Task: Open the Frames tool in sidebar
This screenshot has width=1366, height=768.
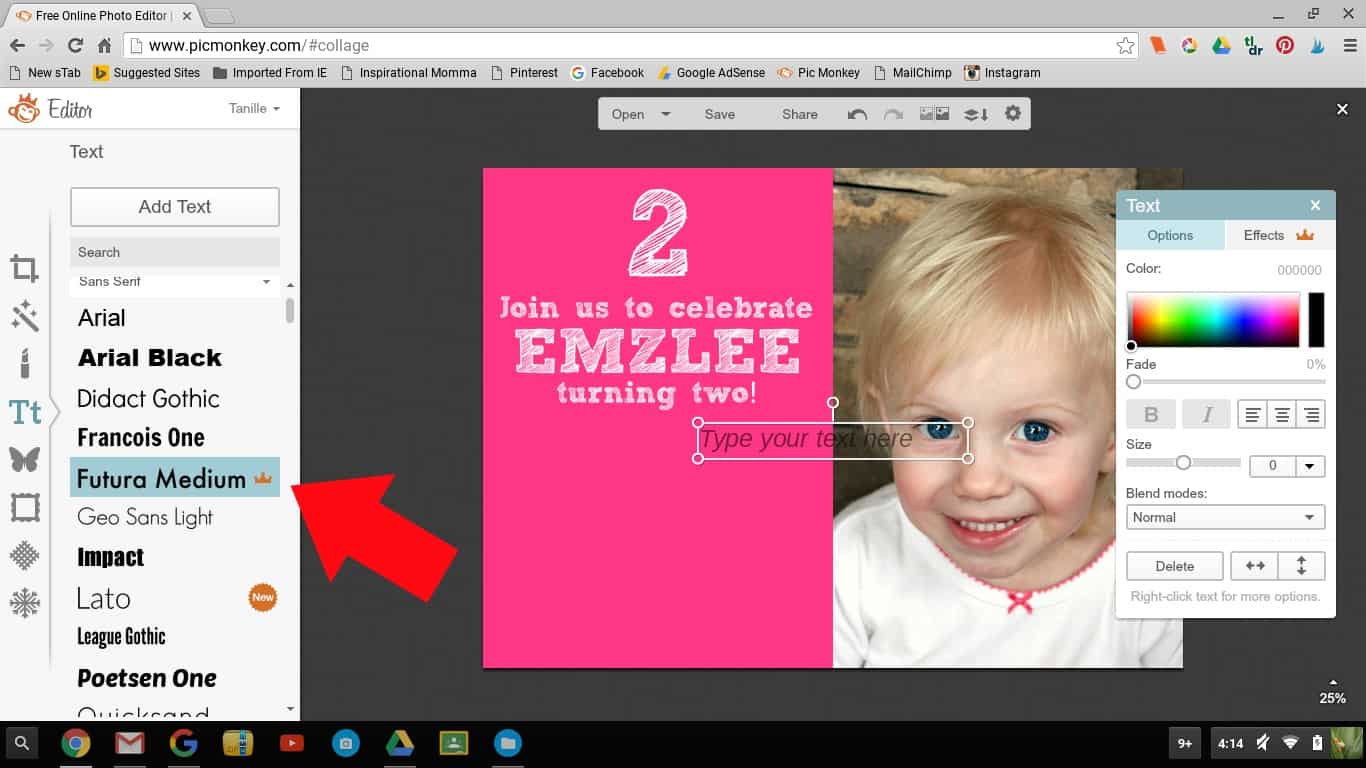Action: coord(25,508)
